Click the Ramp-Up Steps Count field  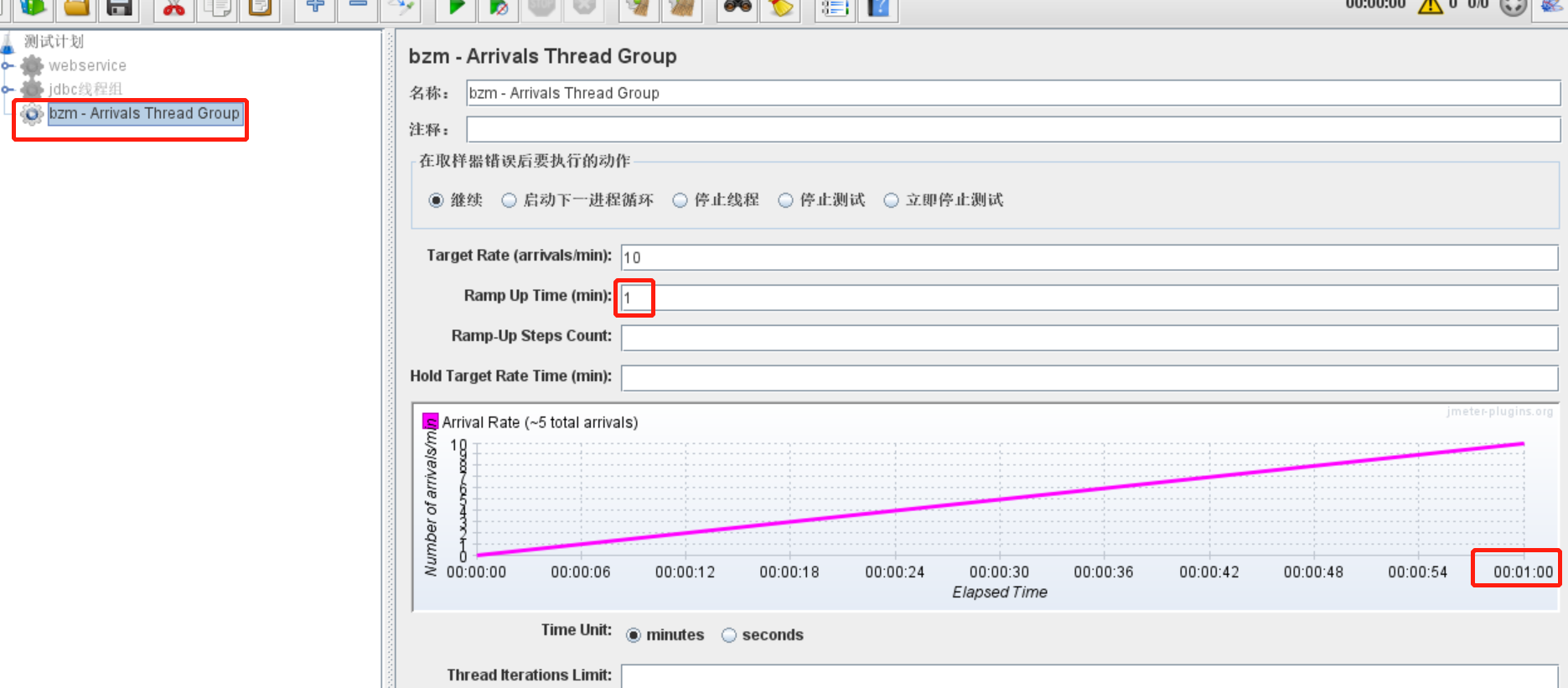1089,338
